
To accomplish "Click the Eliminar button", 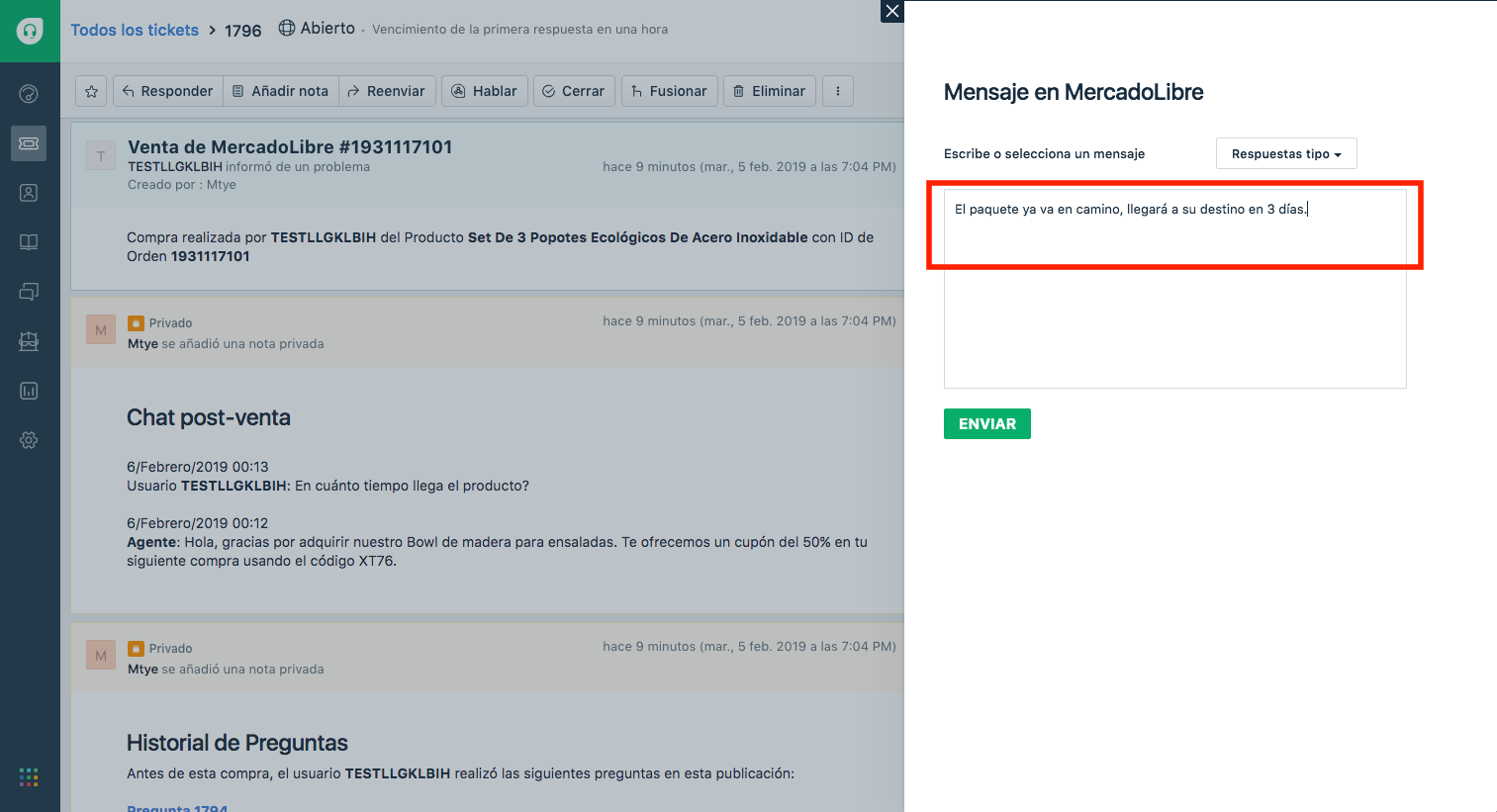I will click(770, 91).
